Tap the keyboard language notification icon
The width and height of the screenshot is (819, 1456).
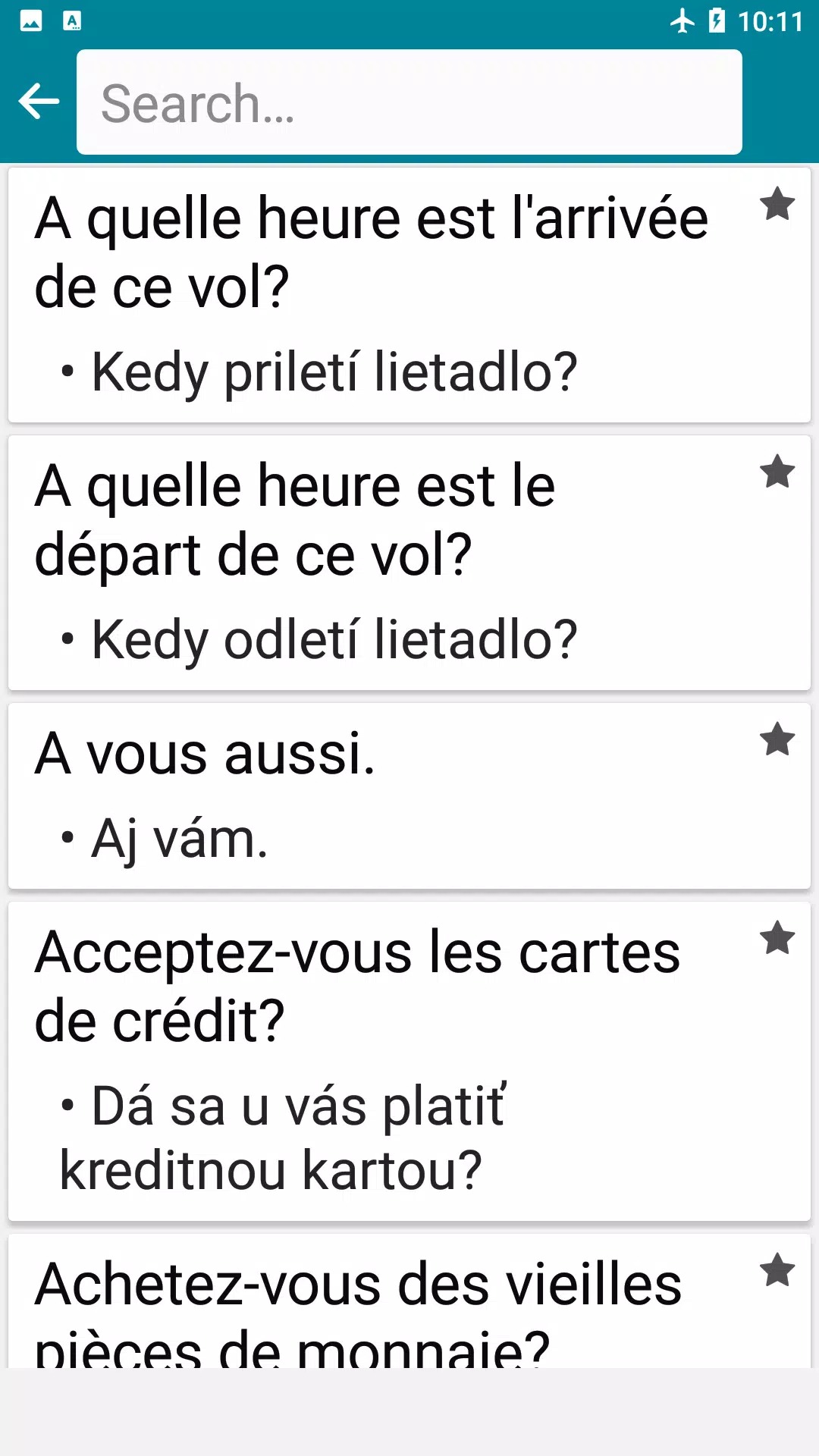(x=72, y=20)
